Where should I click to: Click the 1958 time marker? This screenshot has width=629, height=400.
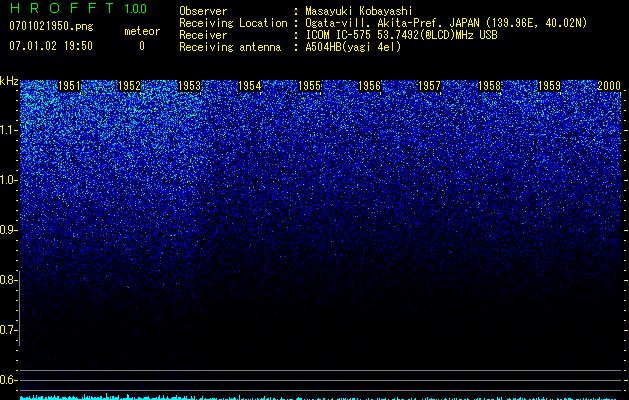489,86
